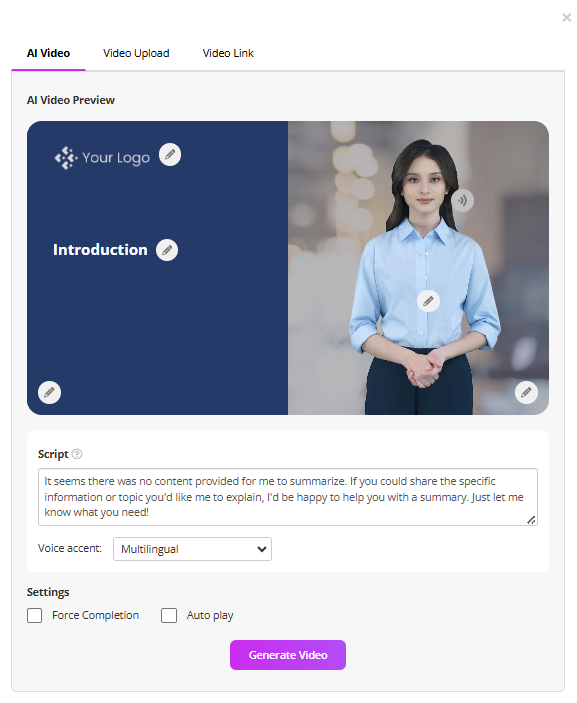Click the Your Logo placeholder image

pyautogui.click(x=102, y=158)
